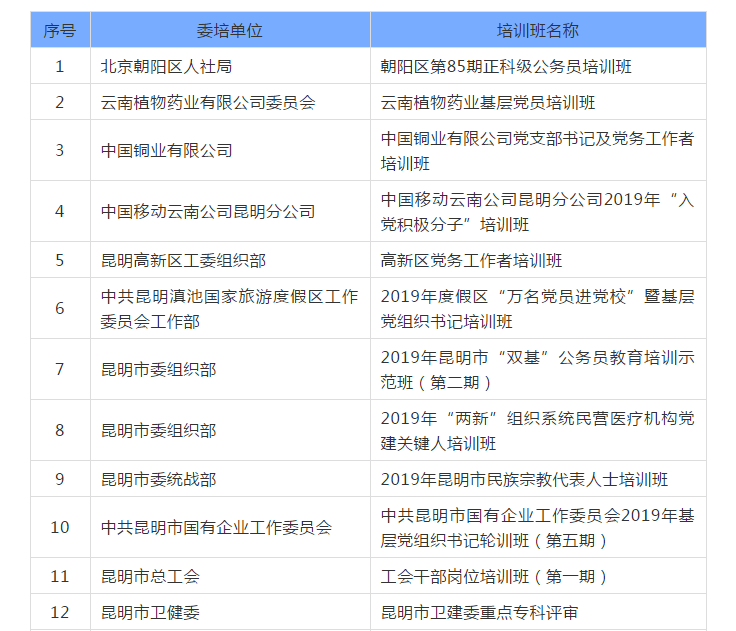Select the cell 昆明市卫健委
The height and width of the screenshot is (631, 736).
pos(230,612)
